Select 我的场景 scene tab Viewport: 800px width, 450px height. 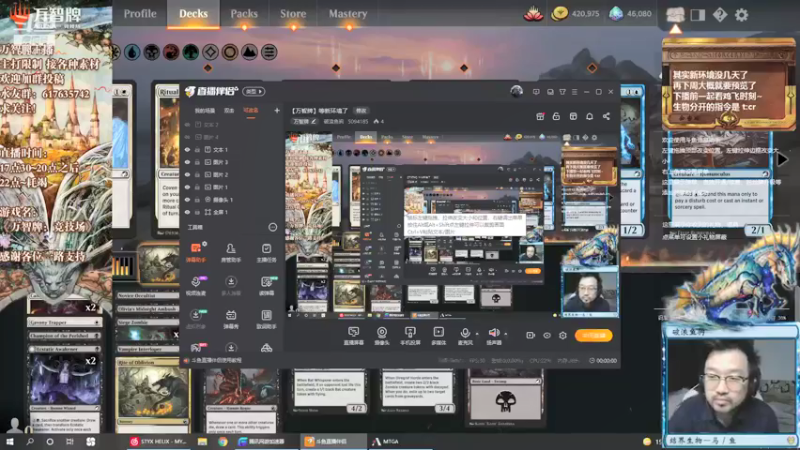click(205, 111)
